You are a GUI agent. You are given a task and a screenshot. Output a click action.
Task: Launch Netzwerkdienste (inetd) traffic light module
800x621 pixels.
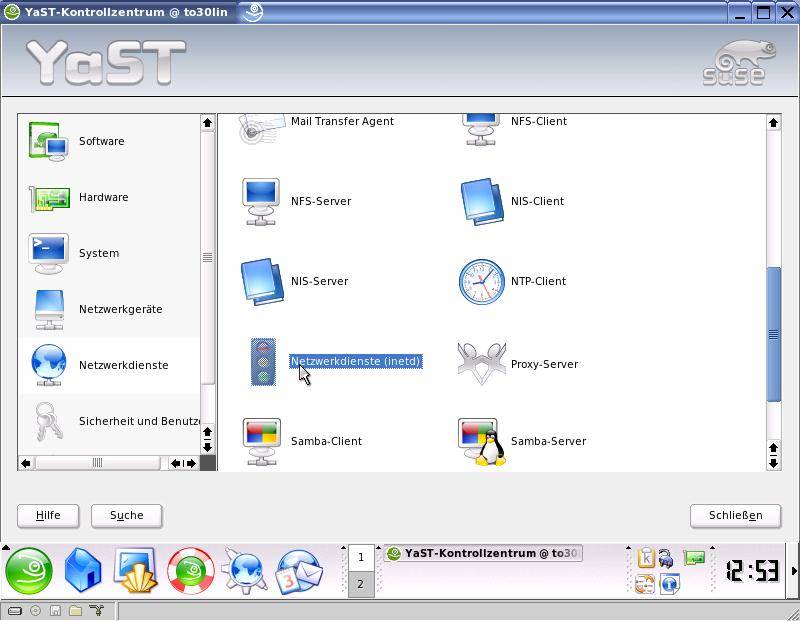point(336,362)
